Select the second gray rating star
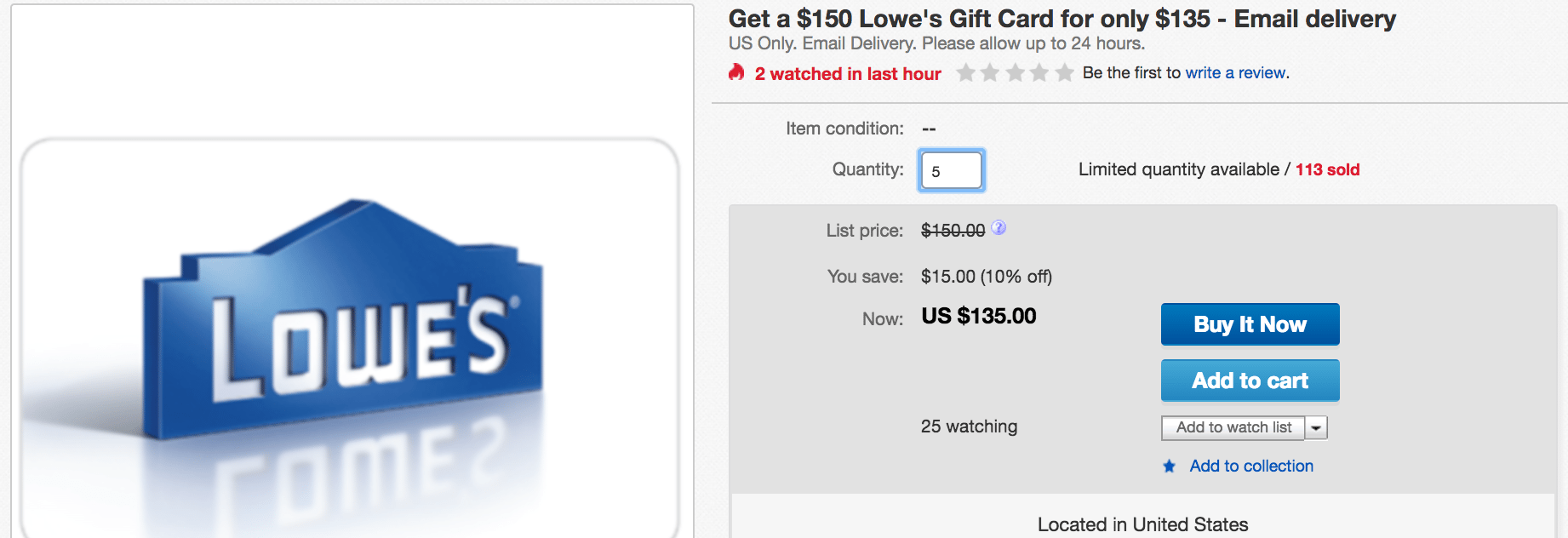Viewport: 1568px width, 538px height. 990,73
